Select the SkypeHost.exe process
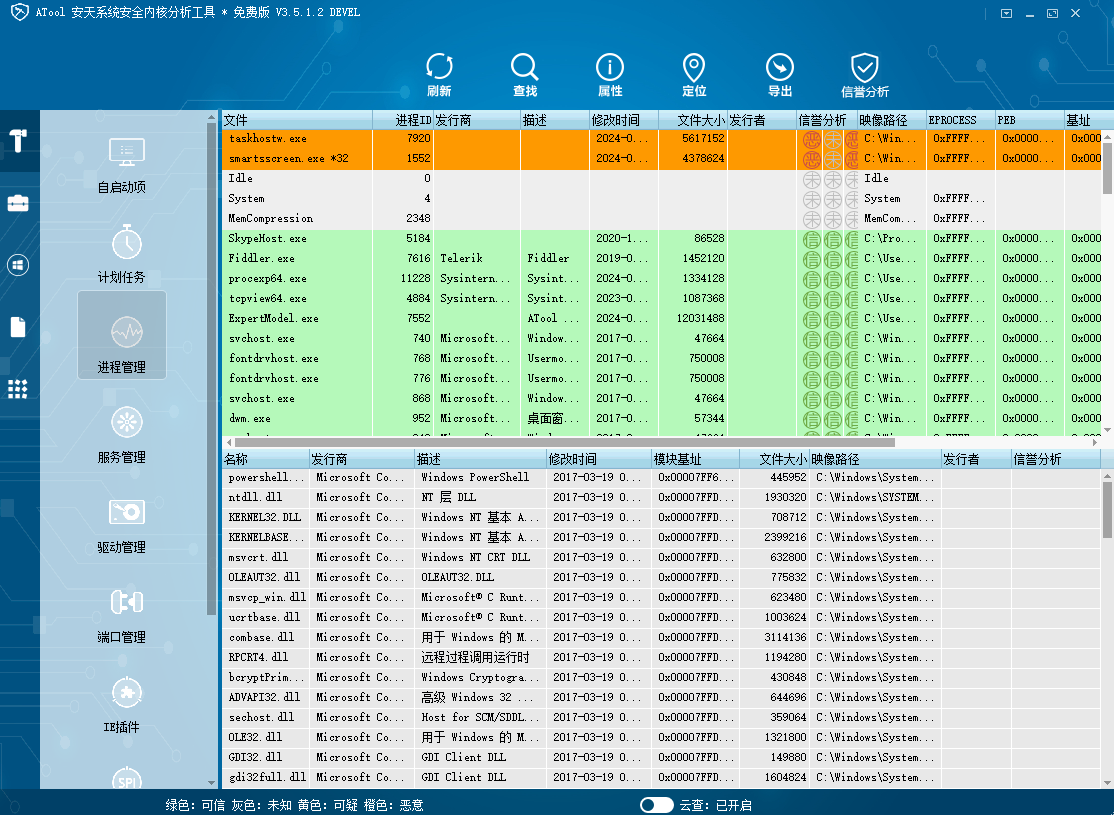The width and height of the screenshot is (1114, 815). 661,238
